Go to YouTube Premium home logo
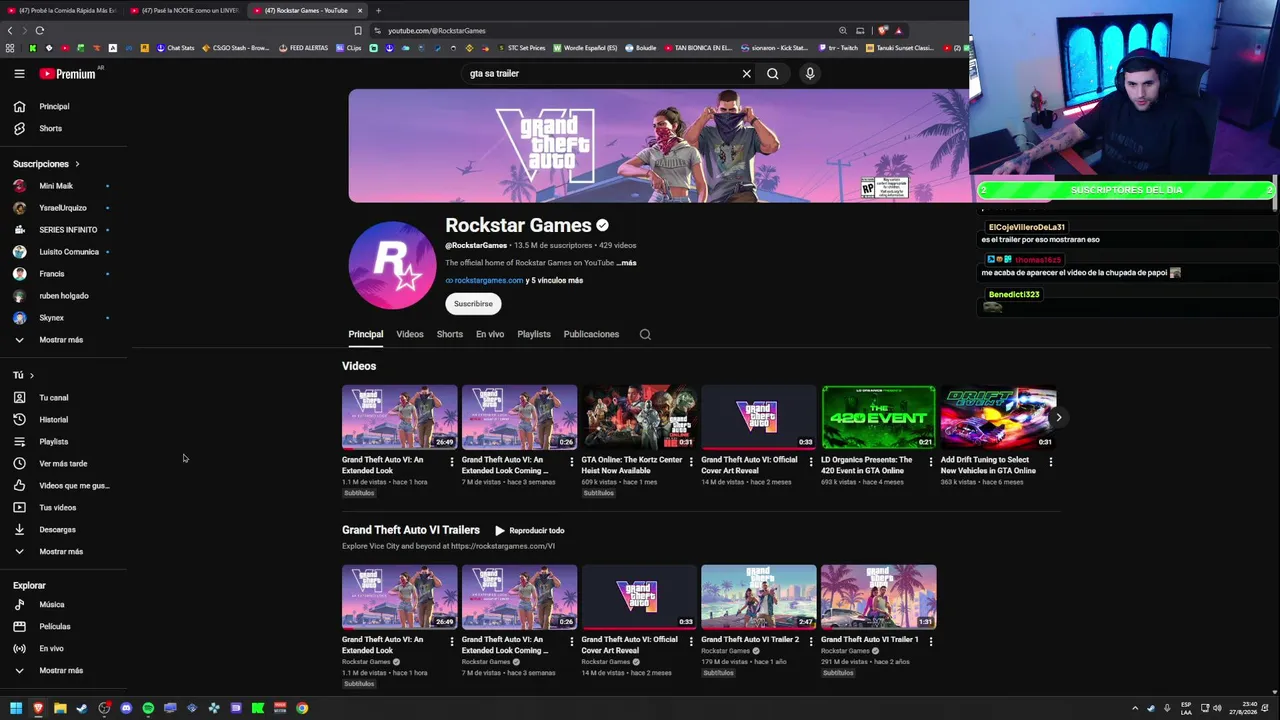 pyautogui.click(x=68, y=73)
